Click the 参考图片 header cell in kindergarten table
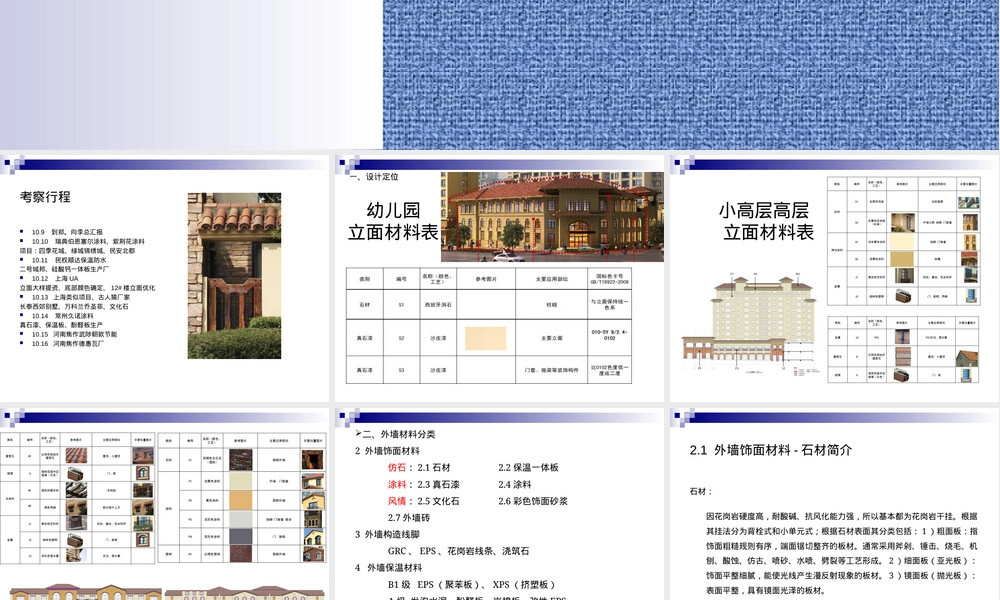 (x=486, y=279)
